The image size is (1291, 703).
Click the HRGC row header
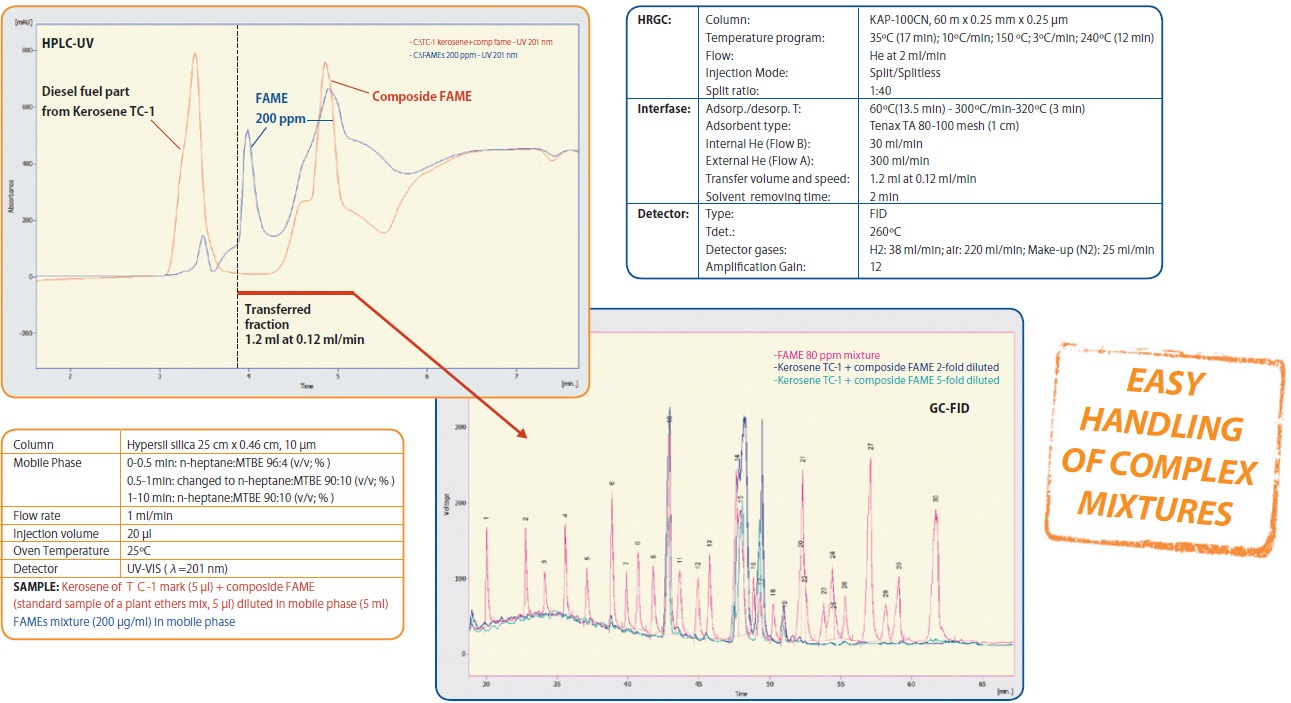pyautogui.click(x=656, y=19)
